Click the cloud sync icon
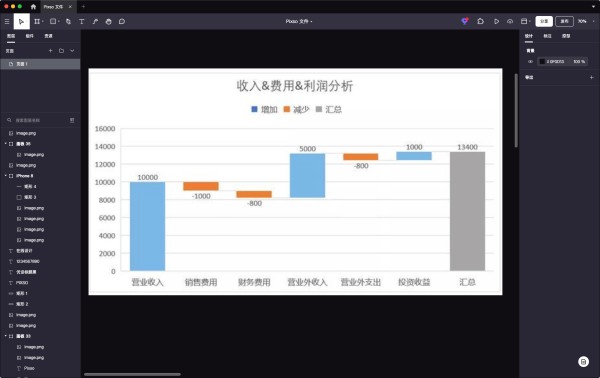The image size is (600, 378). 510,21
